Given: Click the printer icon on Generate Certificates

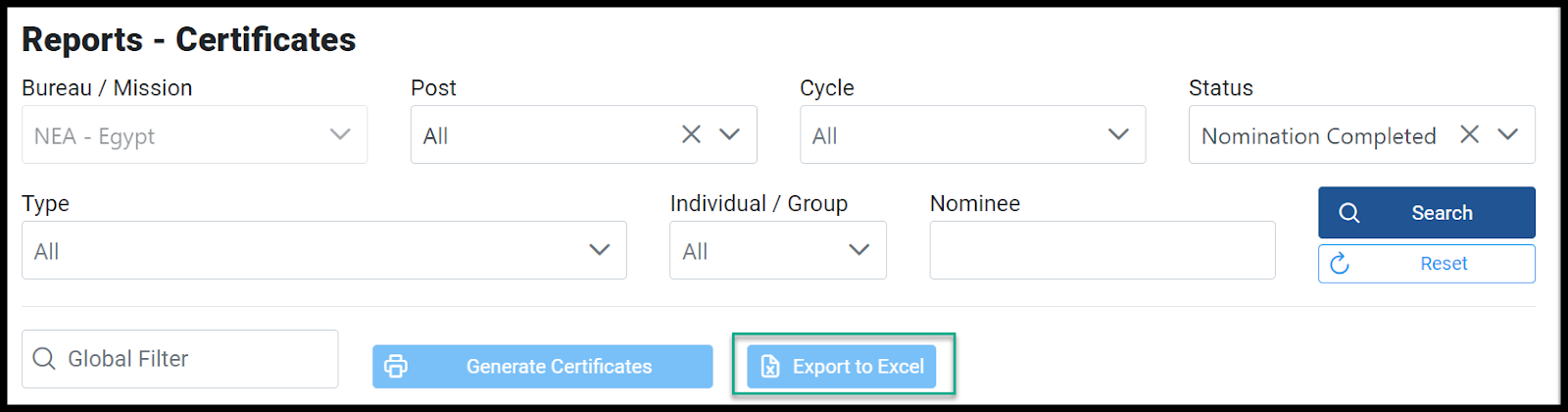Looking at the screenshot, I should [396, 367].
